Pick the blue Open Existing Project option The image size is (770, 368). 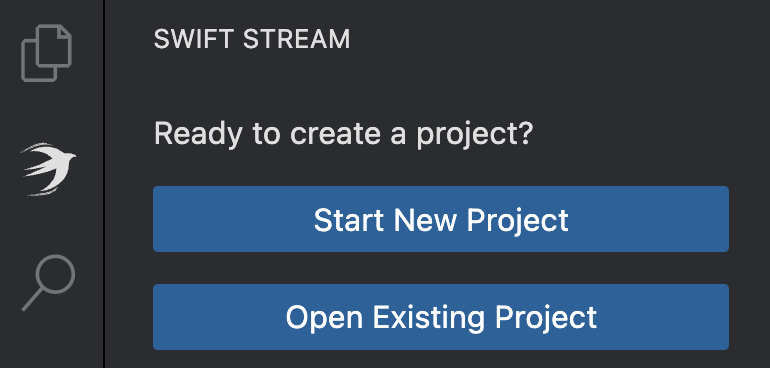pos(440,317)
